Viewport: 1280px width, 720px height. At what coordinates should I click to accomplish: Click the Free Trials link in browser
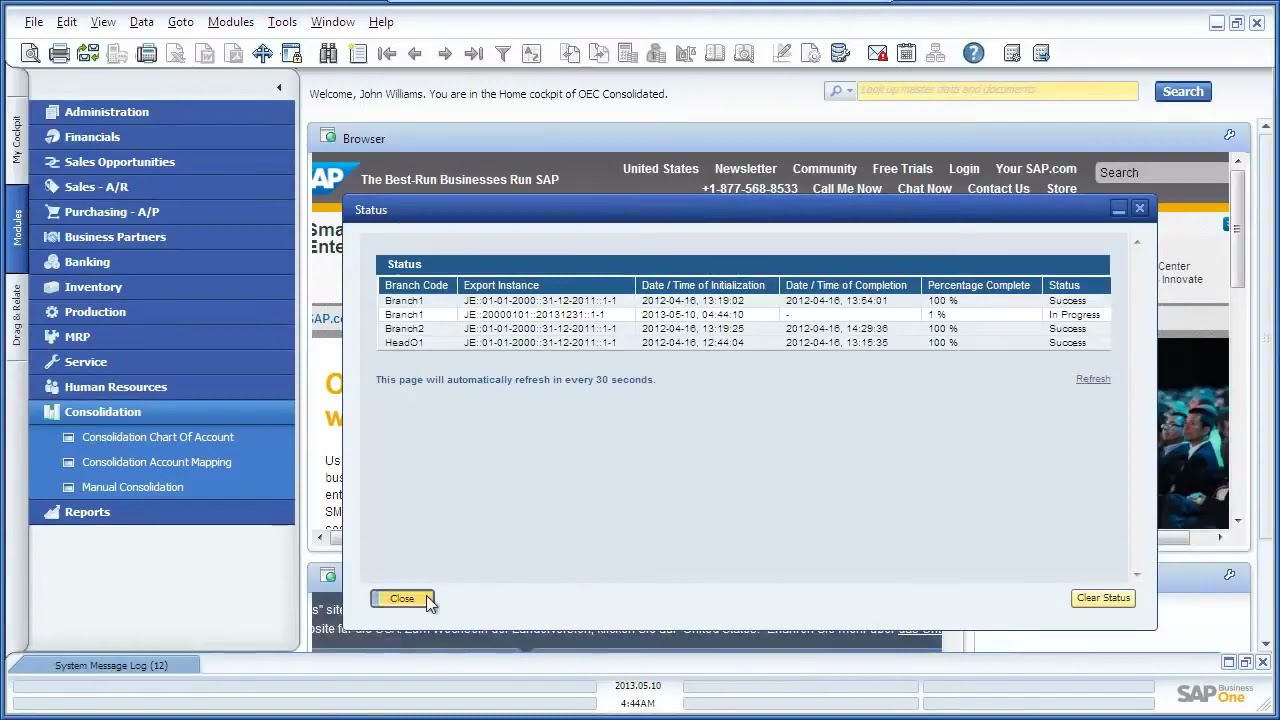pos(902,169)
